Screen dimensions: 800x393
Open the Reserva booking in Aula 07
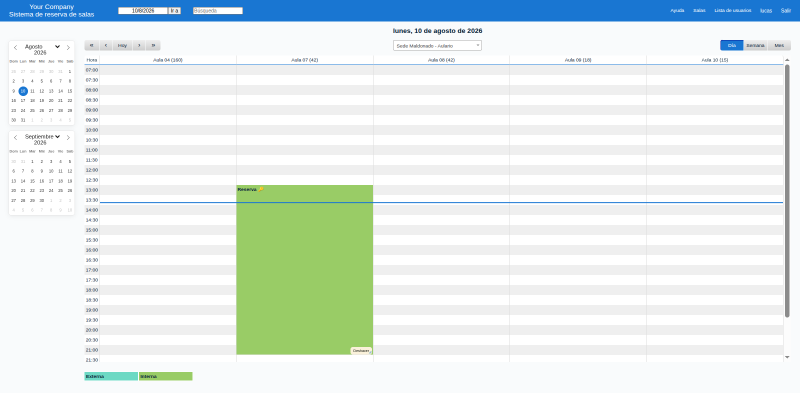coord(305,270)
